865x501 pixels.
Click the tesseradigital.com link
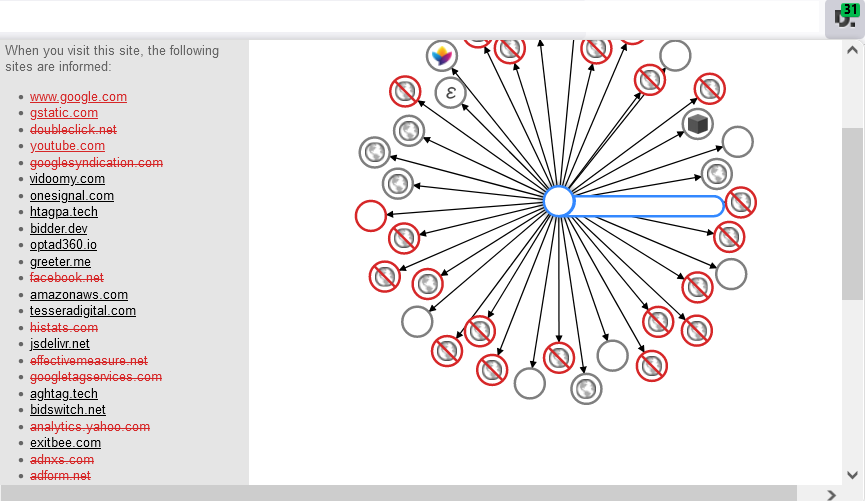point(83,311)
